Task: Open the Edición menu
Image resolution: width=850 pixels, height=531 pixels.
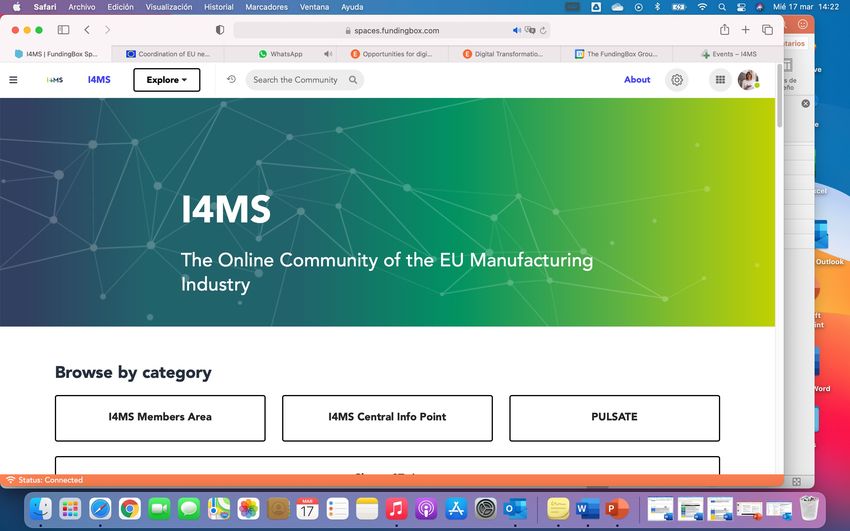Action: click(120, 7)
